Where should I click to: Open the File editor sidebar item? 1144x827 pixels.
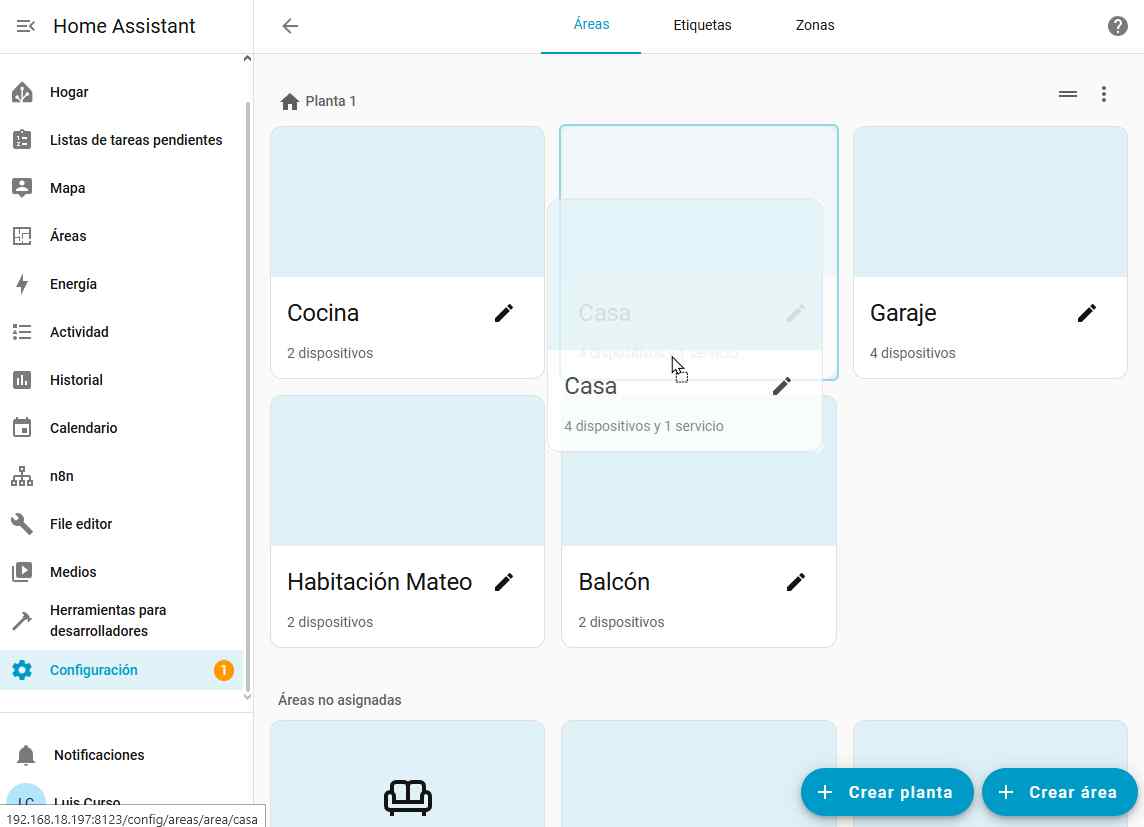click(81, 524)
